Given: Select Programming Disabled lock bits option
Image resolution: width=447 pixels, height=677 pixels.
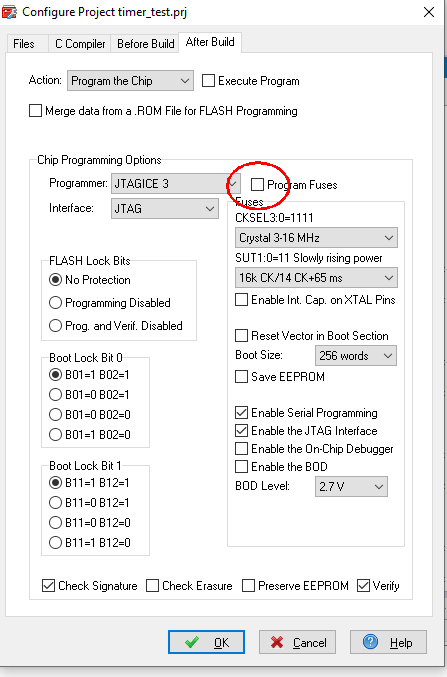Looking at the screenshot, I should point(110,303).
